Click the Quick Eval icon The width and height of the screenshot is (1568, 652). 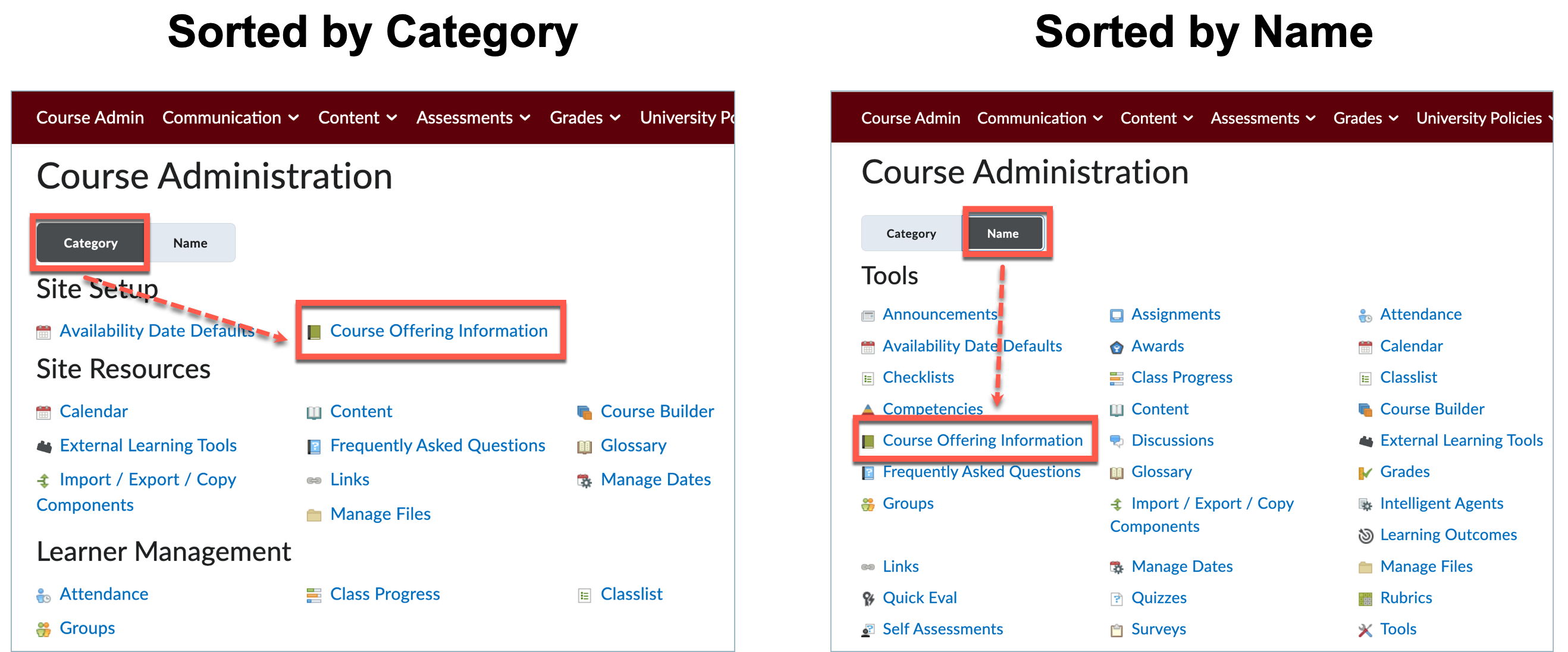pyautogui.click(x=868, y=599)
